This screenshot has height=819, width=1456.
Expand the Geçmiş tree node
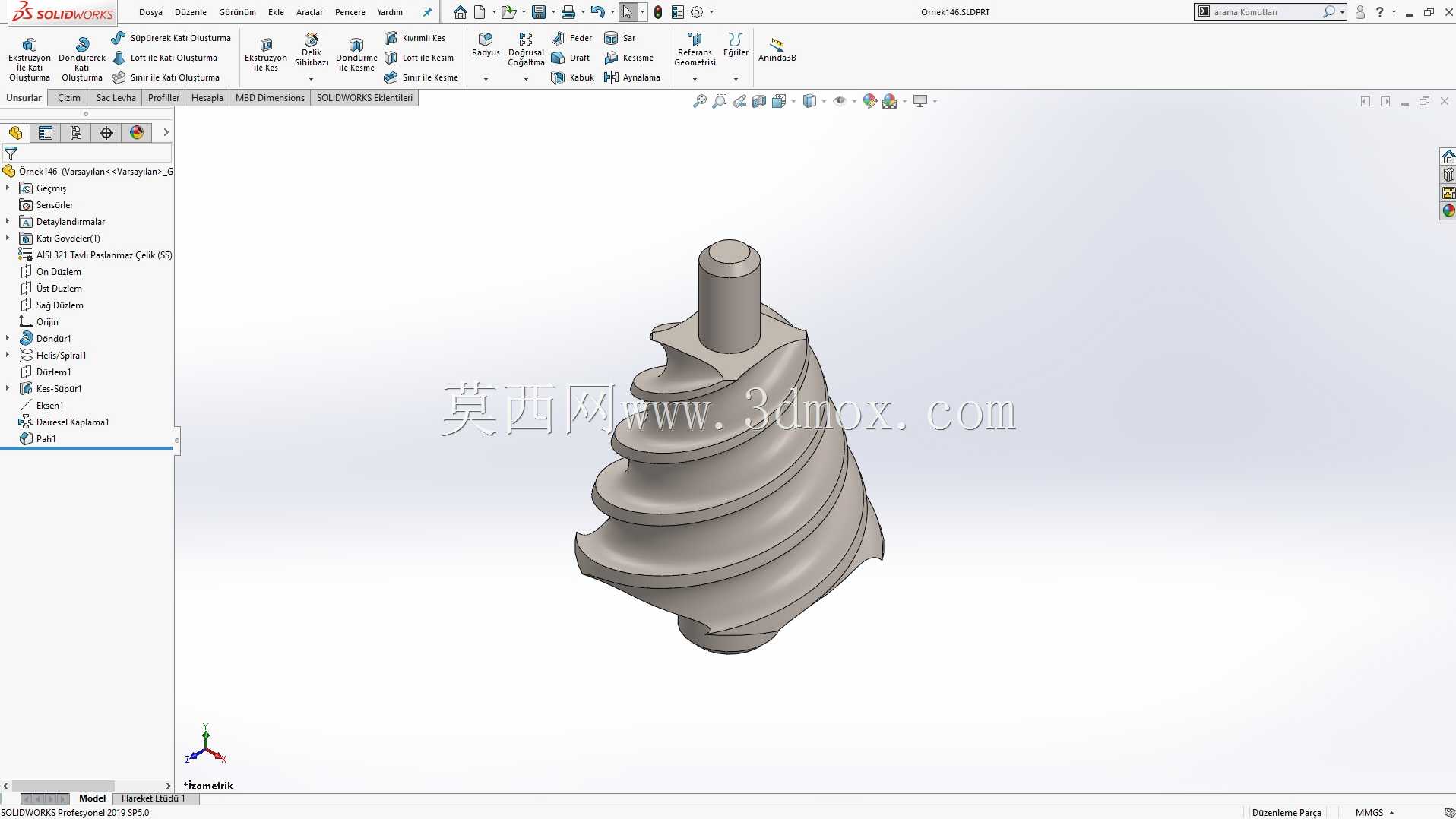pyautogui.click(x=8, y=188)
